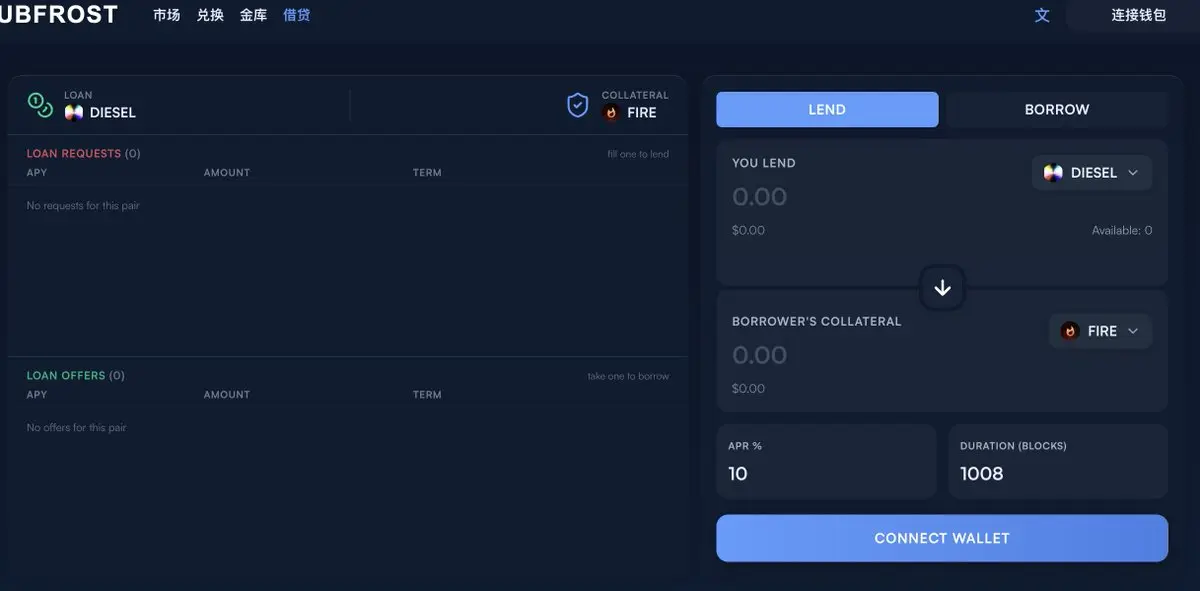The height and width of the screenshot is (591, 1200).
Task: Click the FIRE token icon in collateral header
Action: click(611, 113)
